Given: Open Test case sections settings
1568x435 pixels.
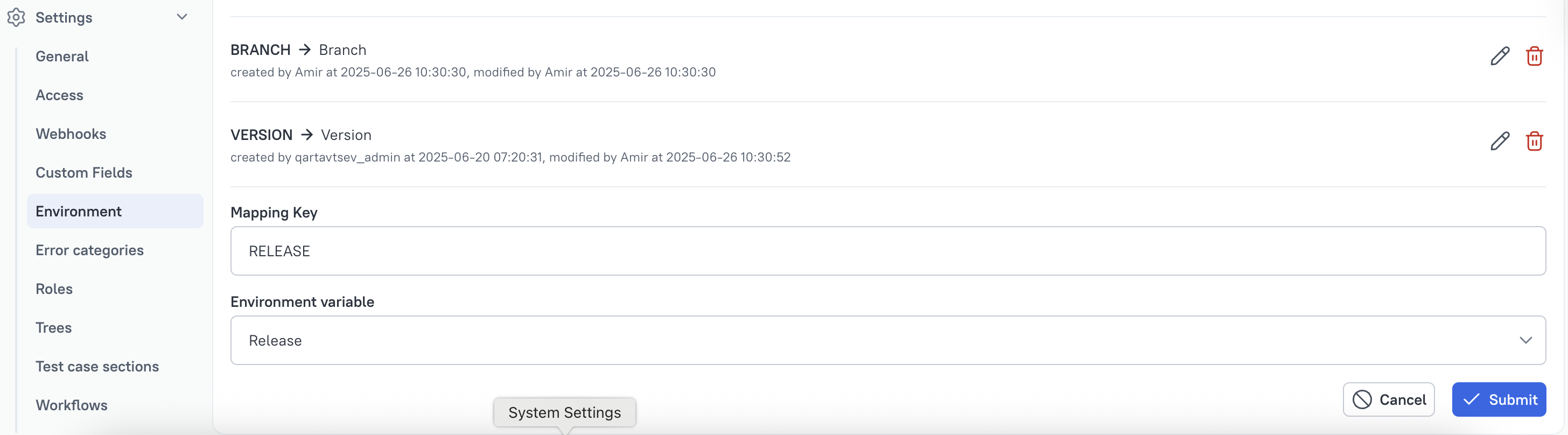Looking at the screenshot, I should 97,366.
